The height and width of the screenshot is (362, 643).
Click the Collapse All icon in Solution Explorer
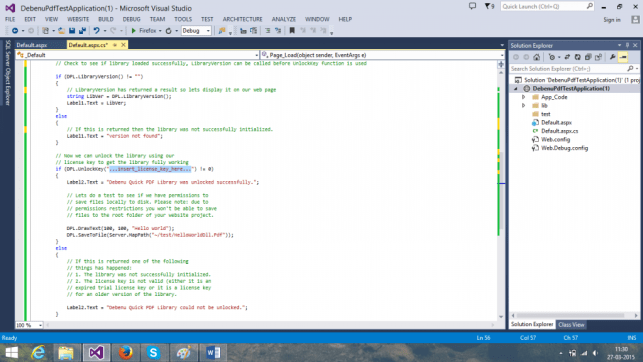coord(588,57)
